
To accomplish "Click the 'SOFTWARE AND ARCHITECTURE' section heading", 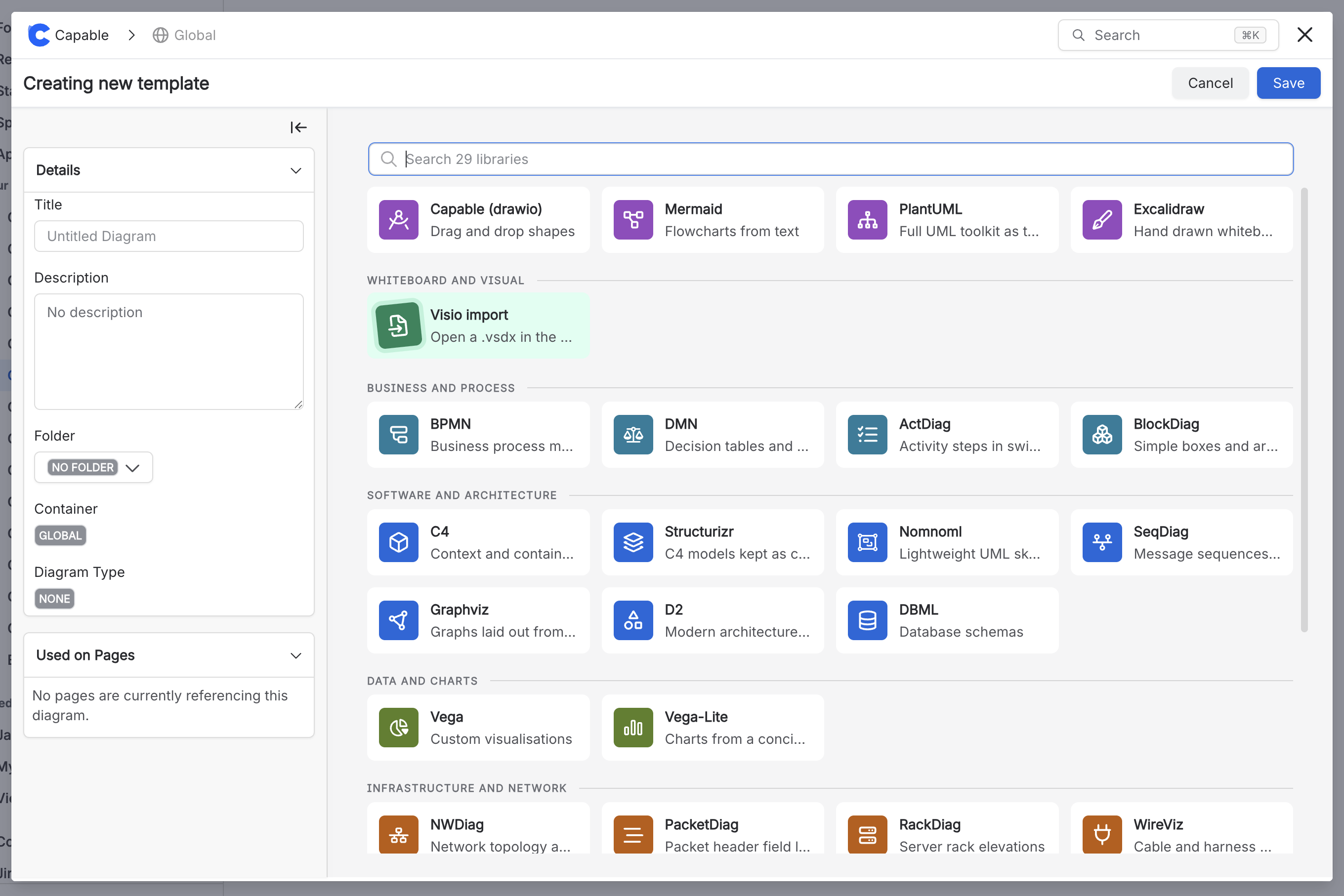I will tap(462, 495).
